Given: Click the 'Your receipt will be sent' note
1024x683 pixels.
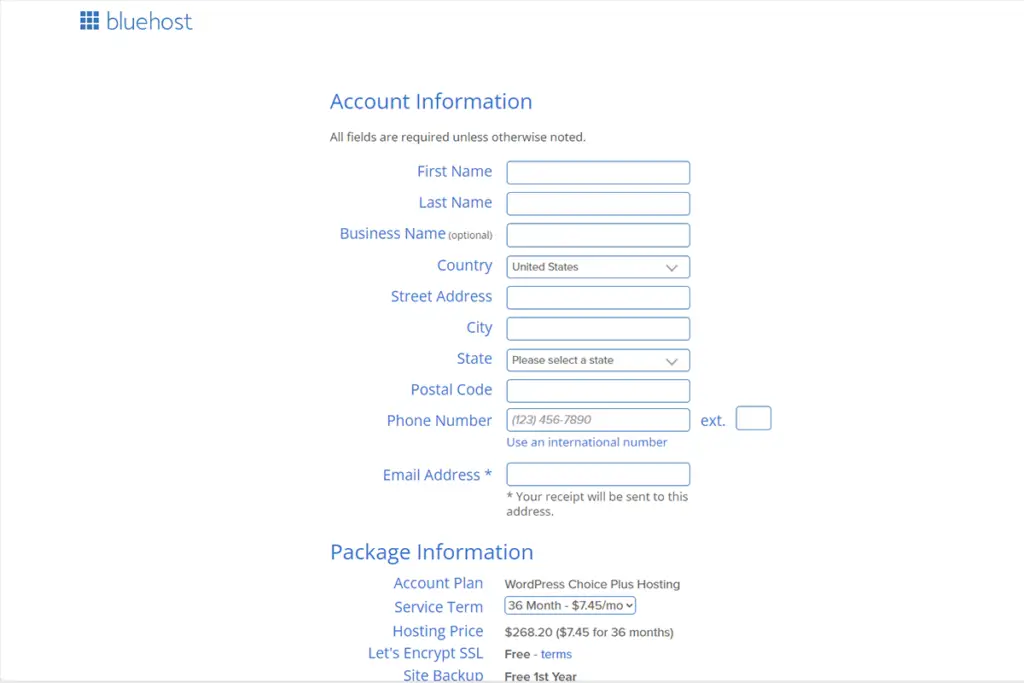Looking at the screenshot, I should pos(597,504).
